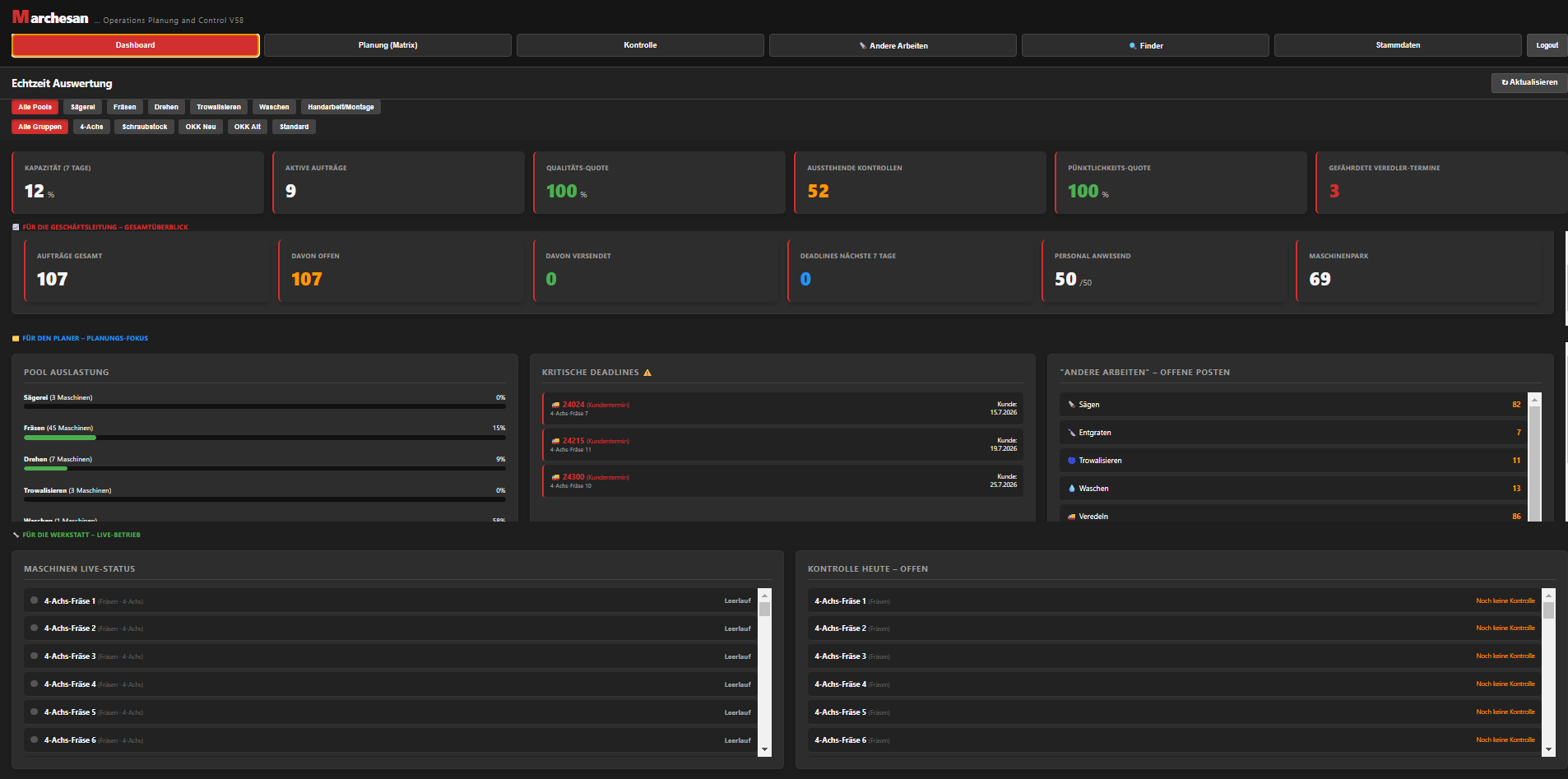Open the Dashboard tab
The width and height of the screenshot is (1568, 779).
[136, 45]
